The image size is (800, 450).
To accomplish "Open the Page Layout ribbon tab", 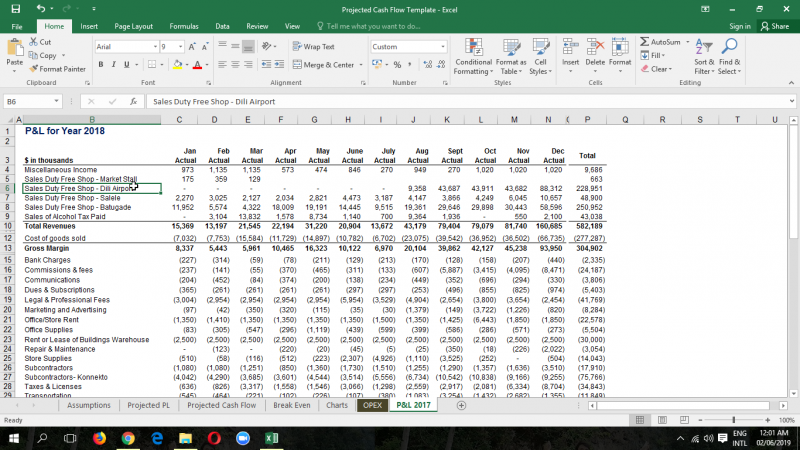I will (x=133, y=26).
